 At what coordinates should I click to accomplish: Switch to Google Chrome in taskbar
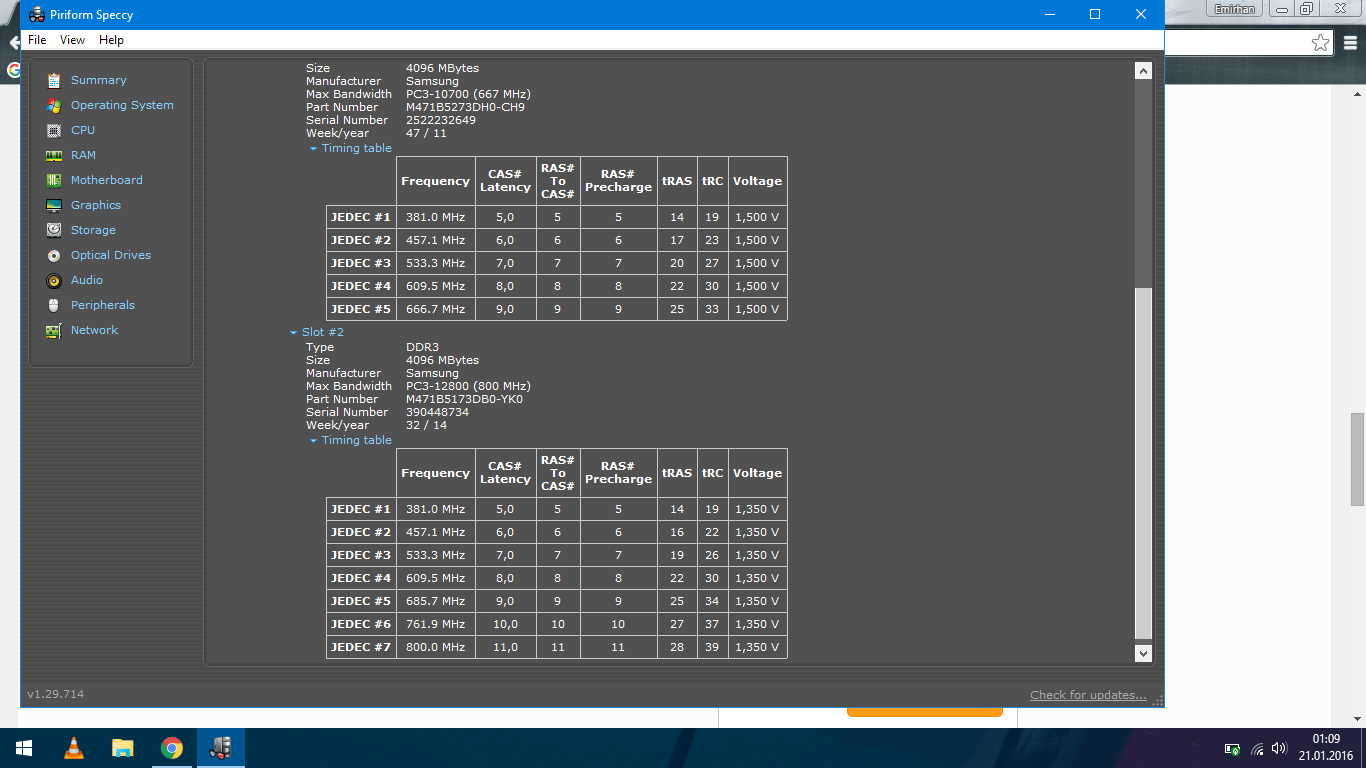(x=172, y=748)
